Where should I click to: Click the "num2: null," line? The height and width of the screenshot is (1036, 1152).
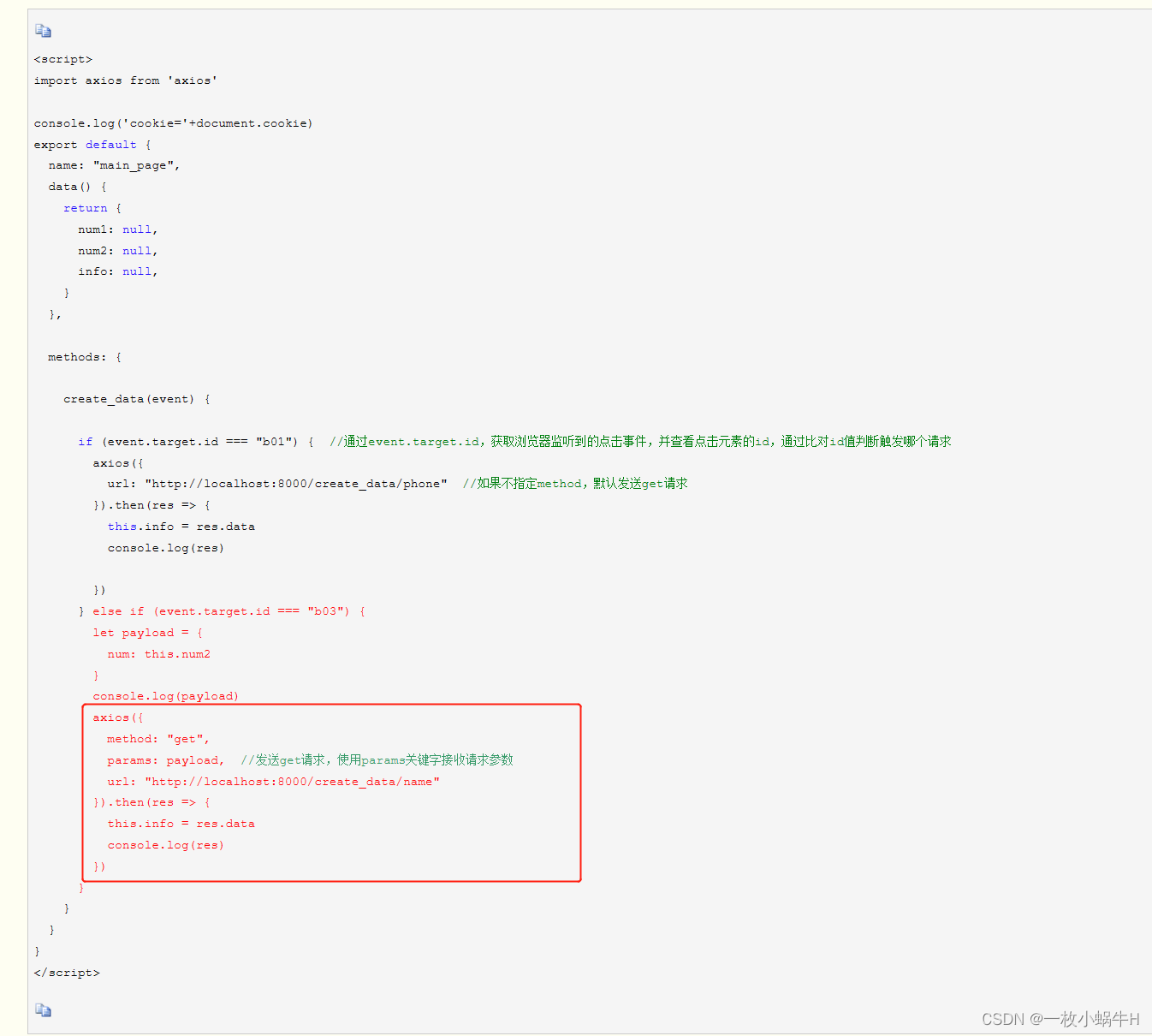[118, 251]
